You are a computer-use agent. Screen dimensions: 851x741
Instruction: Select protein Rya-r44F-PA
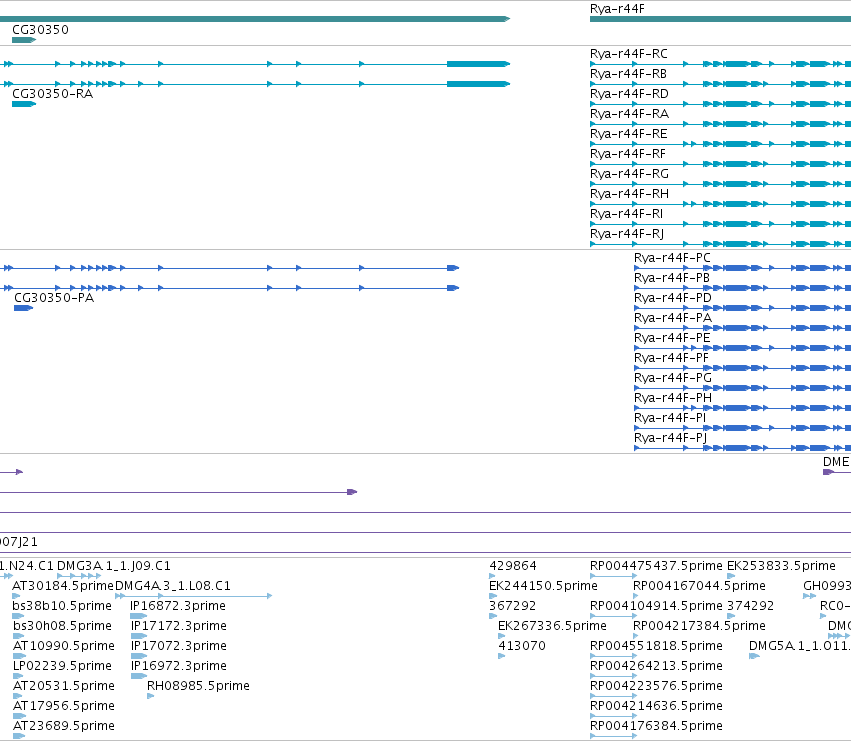click(x=672, y=318)
